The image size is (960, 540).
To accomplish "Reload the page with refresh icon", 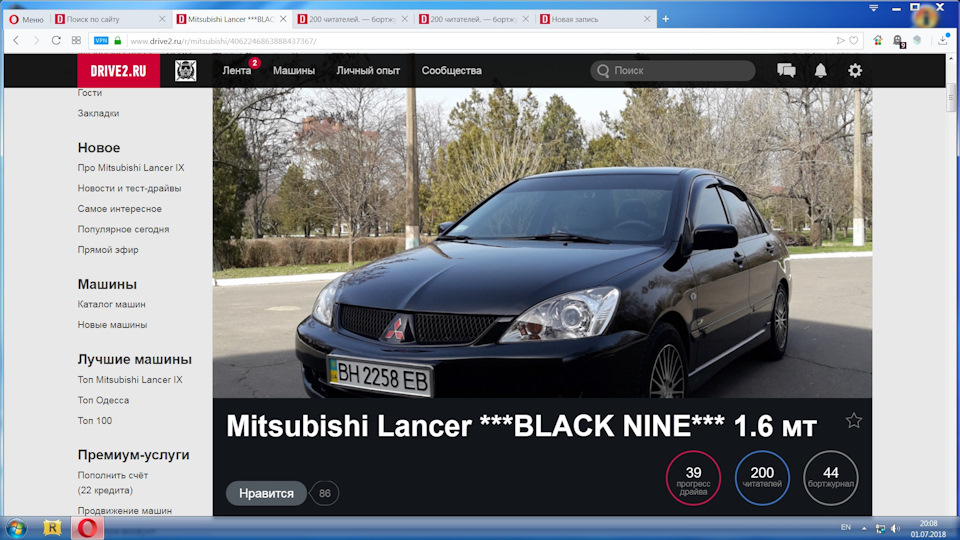I will (x=56, y=40).
